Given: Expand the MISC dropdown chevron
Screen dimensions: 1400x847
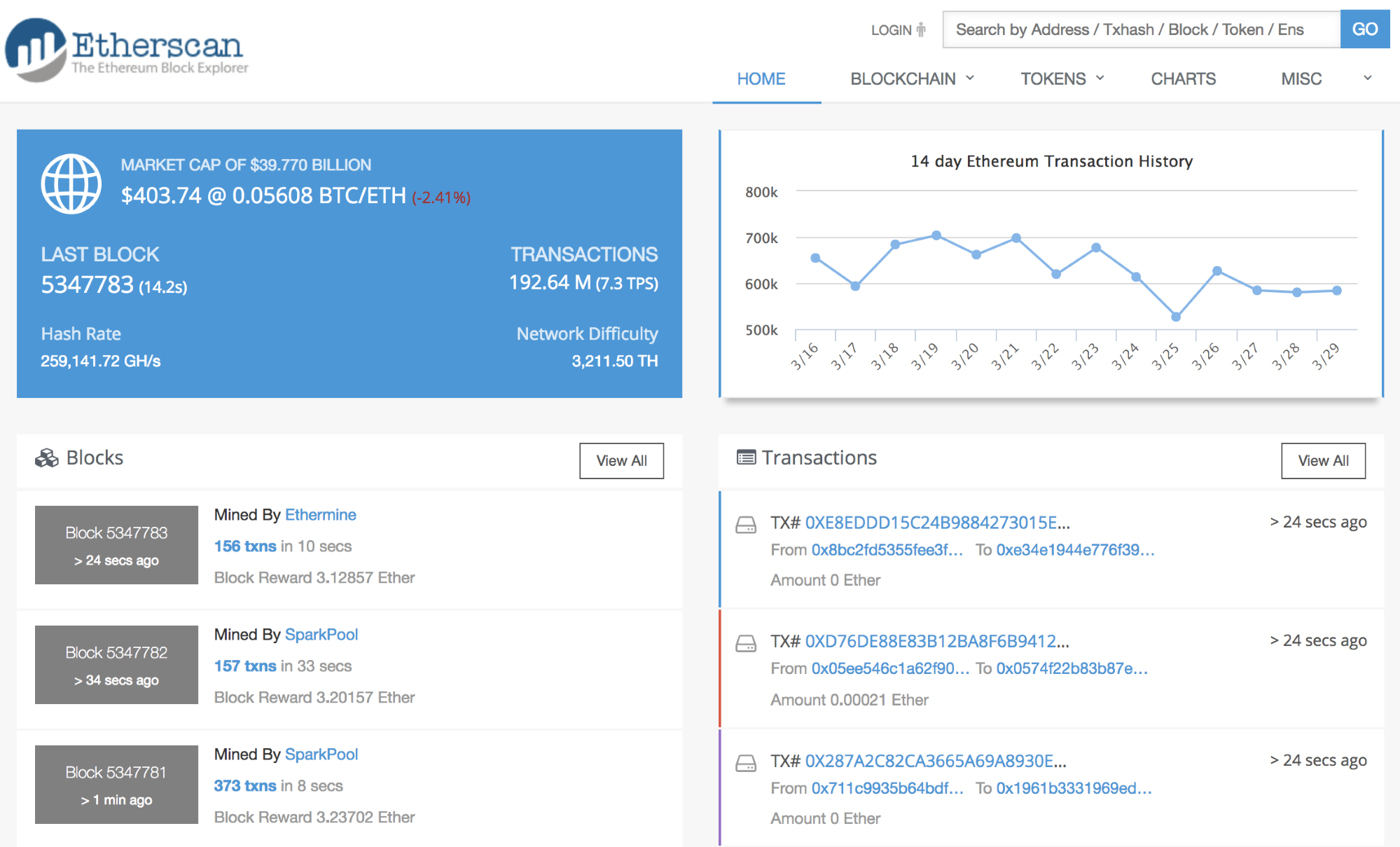Looking at the screenshot, I should pos(1367,78).
